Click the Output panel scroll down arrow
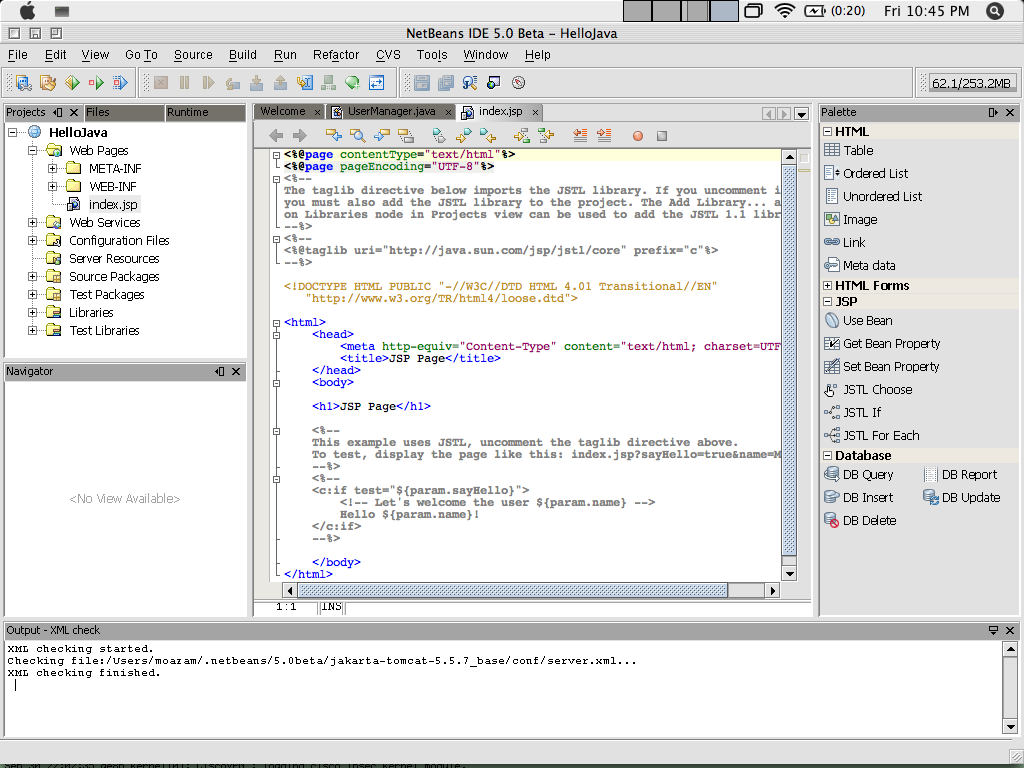This screenshot has width=1024, height=768. [x=1010, y=726]
